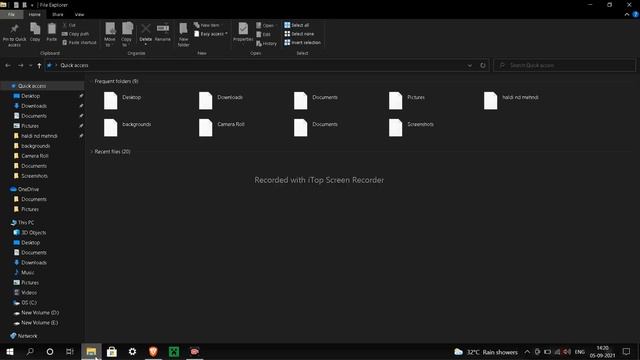Switch to the Home ribbon tab

pyautogui.click(x=35, y=14)
